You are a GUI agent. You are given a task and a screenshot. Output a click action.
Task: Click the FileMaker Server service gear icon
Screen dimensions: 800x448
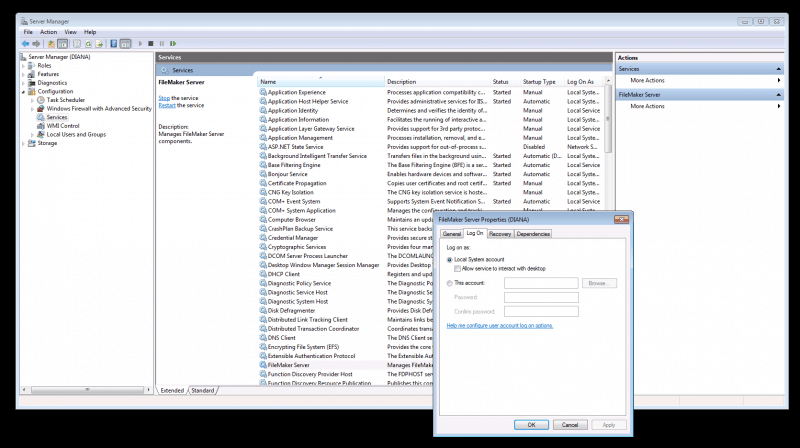[x=263, y=365]
